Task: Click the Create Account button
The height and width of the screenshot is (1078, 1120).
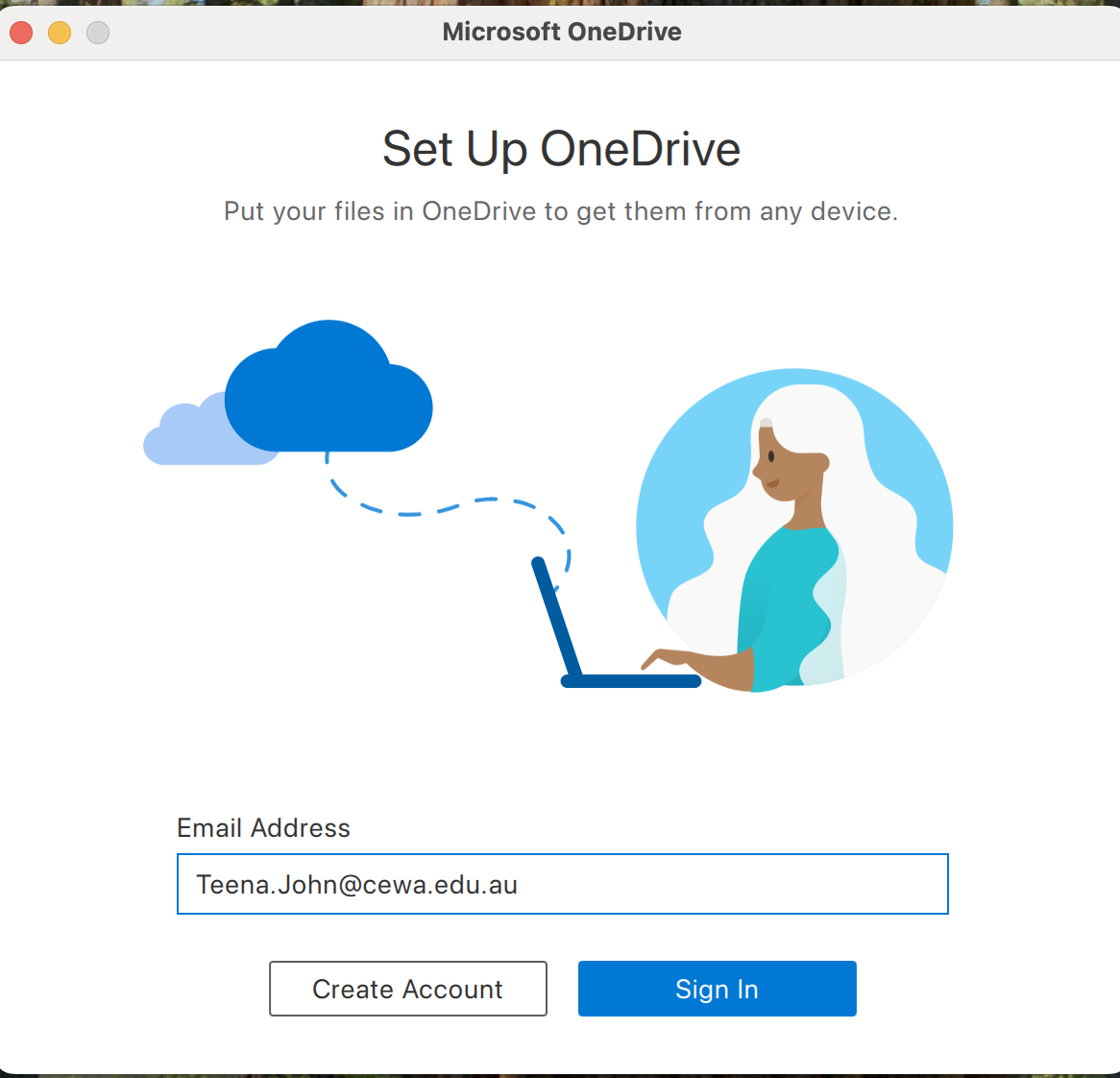Action: (408, 989)
